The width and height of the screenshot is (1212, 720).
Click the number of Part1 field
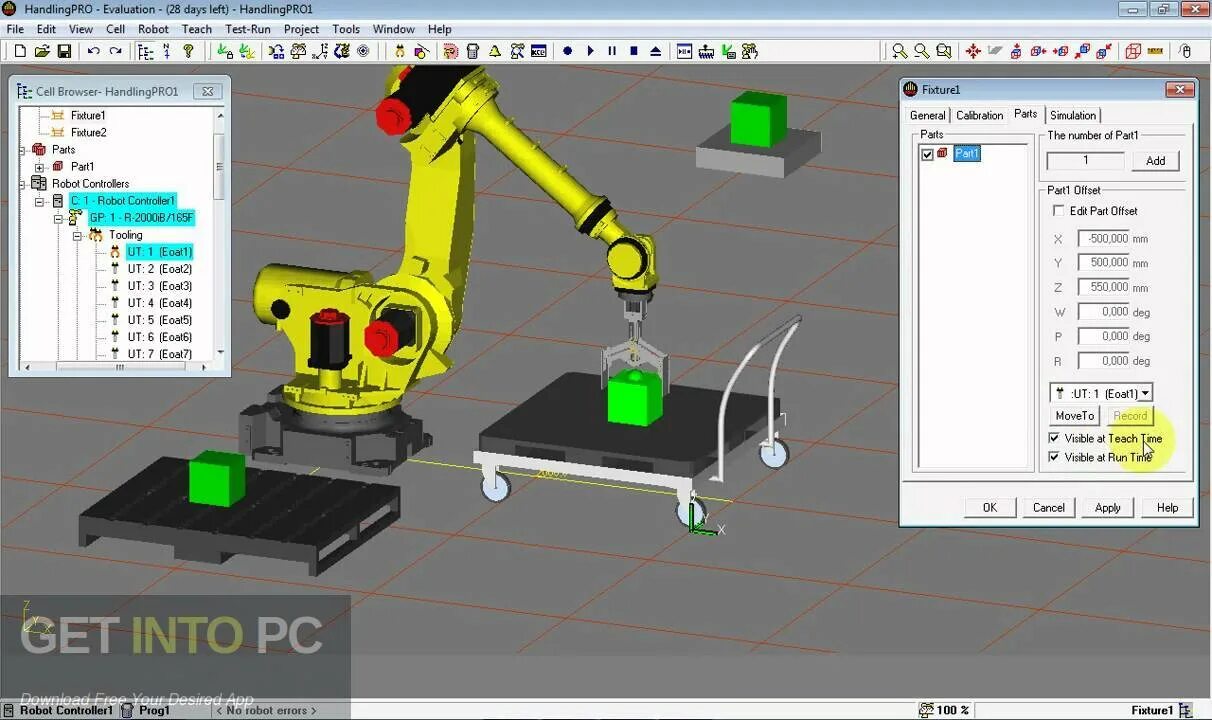pyautogui.click(x=1086, y=161)
